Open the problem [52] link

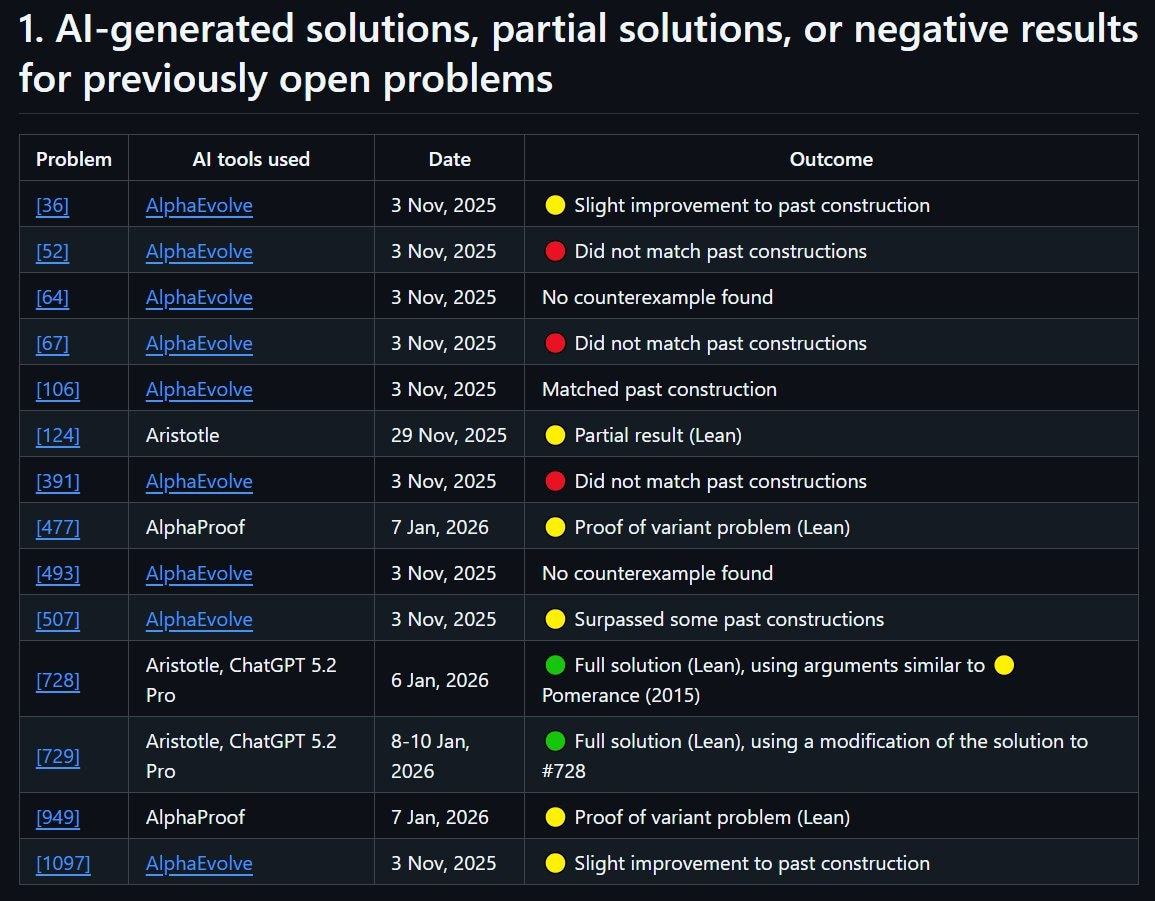(52, 252)
